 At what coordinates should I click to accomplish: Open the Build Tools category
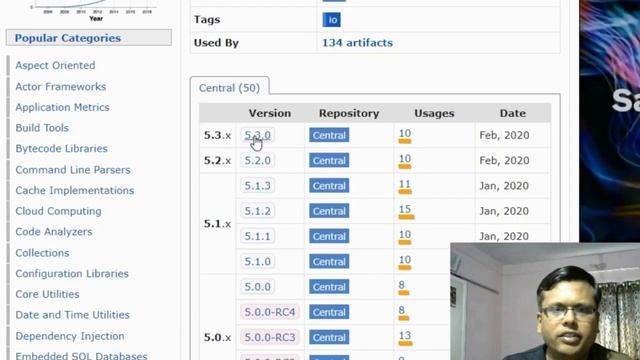[x=42, y=128]
